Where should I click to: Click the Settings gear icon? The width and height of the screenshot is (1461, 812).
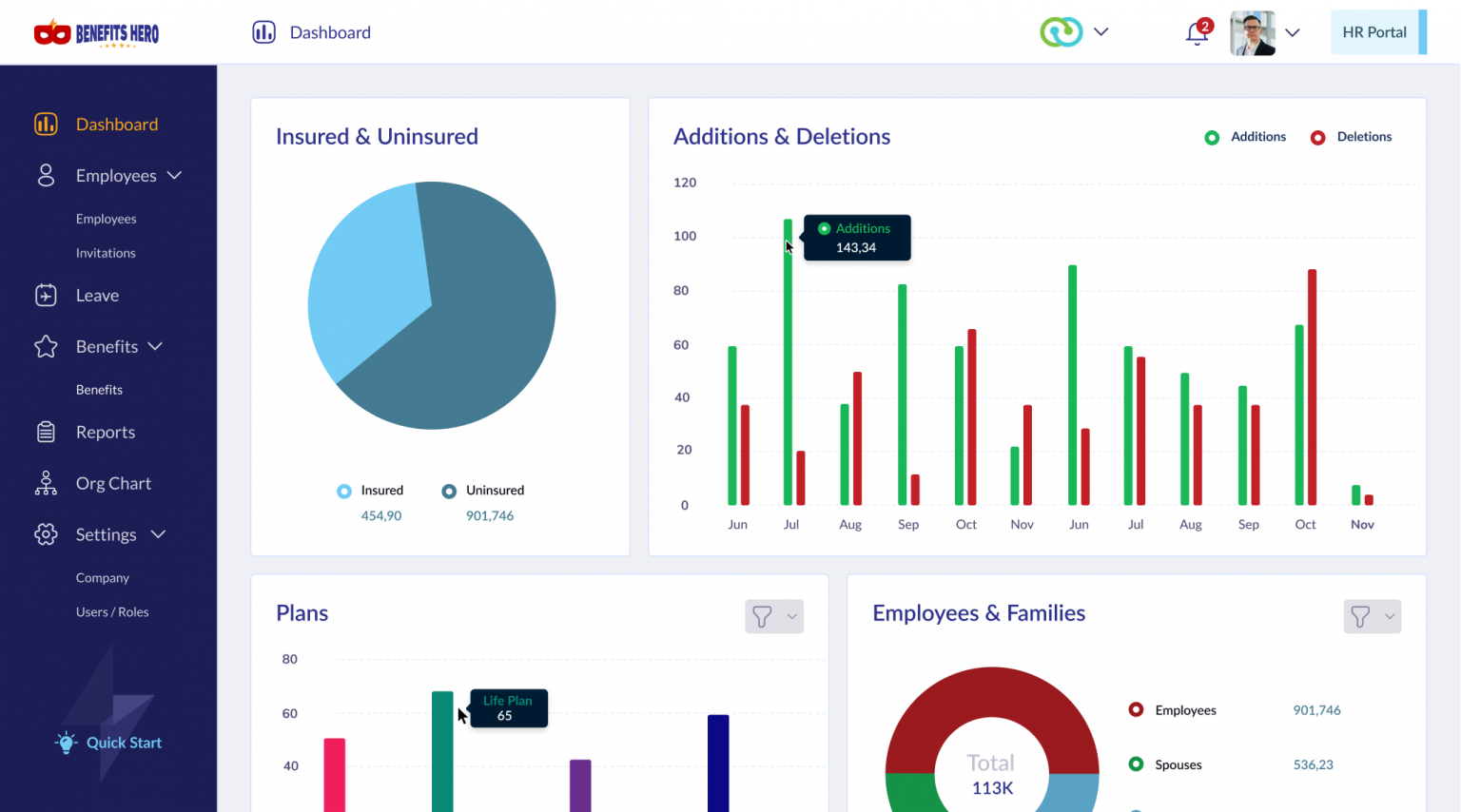click(45, 534)
